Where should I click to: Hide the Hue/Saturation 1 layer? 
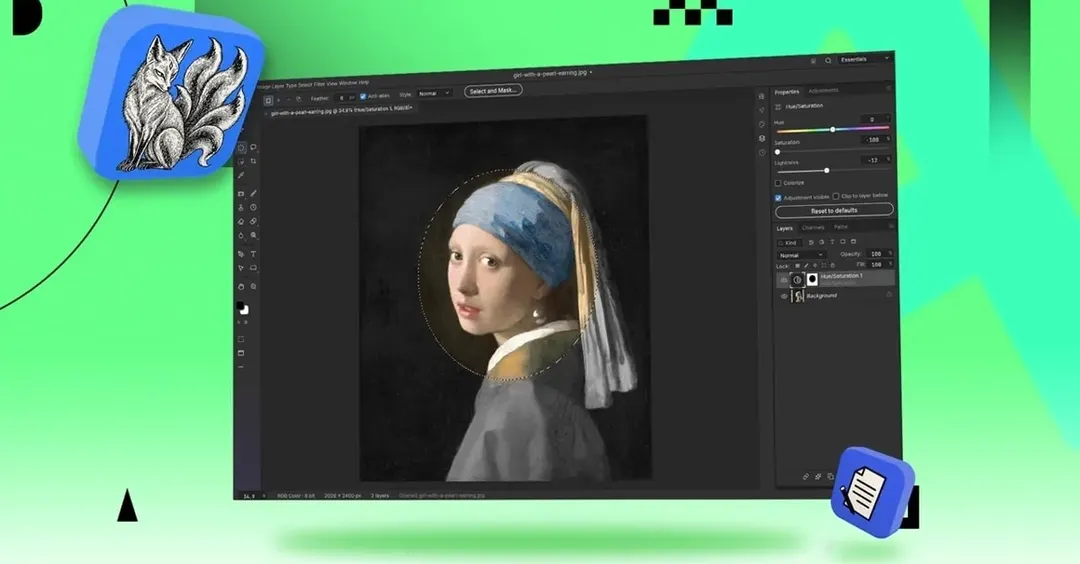pos(784,280)
